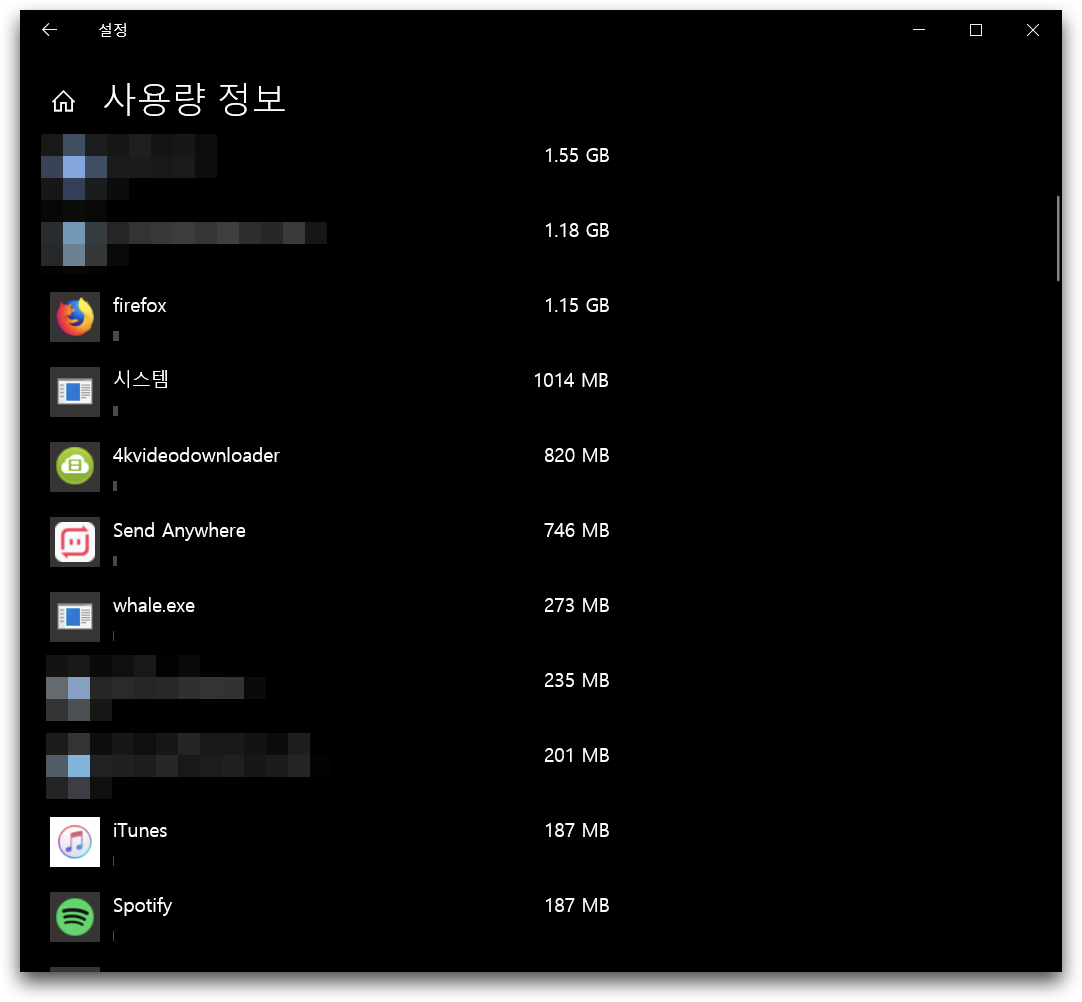This screenshot has width=1082, height=1002.
Task: Select the whale.exe label
Action: coord(154,605)
